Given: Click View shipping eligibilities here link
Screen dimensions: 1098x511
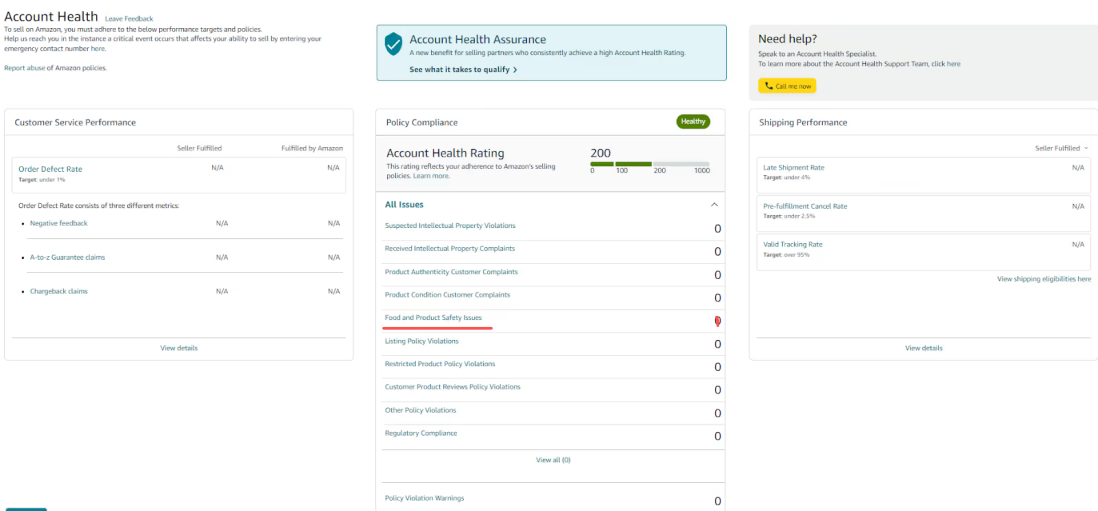Looking at the screenshot, I should pyautogui.click(x=1044, y=279).
